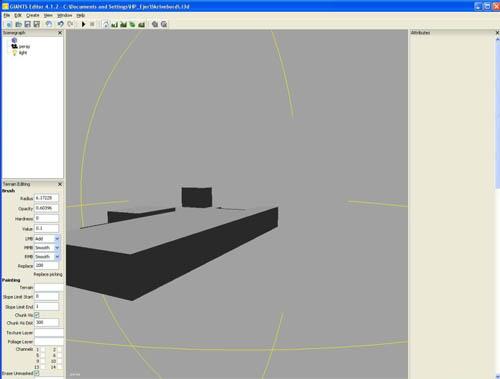Click the rightmost magnifier toolbar icon
Image resolution: width=500 pixels, height=379 pixels.
point(164,24)
